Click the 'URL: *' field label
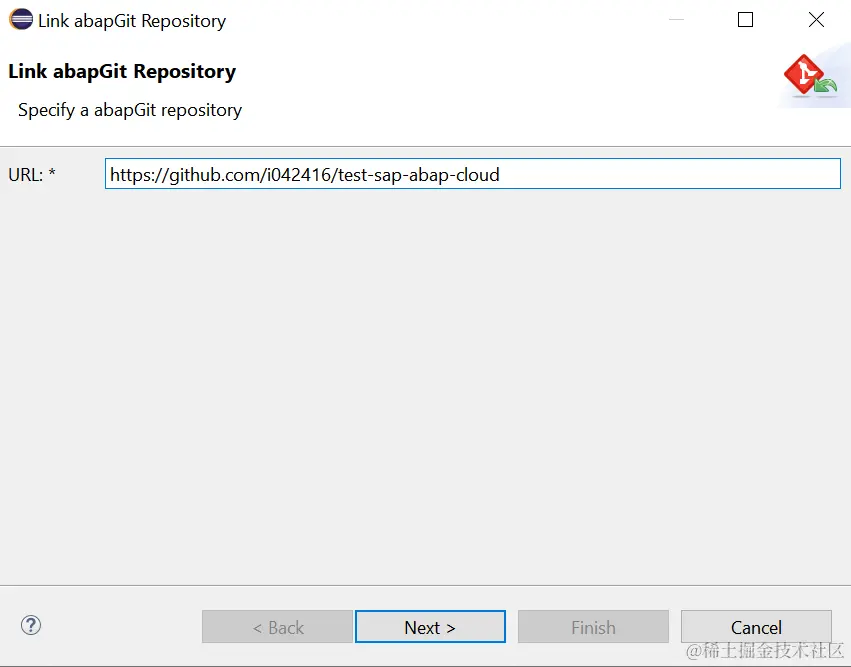This screenshot has width=851, height=667. [32, 175]
